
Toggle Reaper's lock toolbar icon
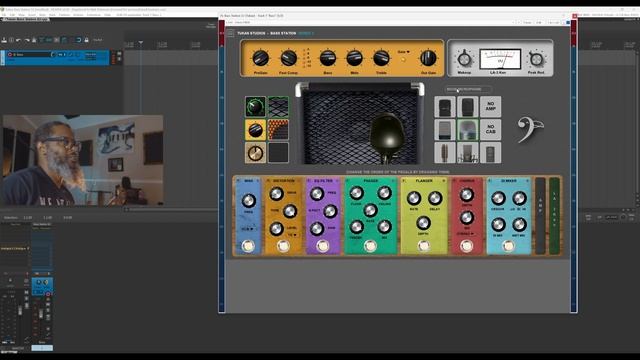87,40
